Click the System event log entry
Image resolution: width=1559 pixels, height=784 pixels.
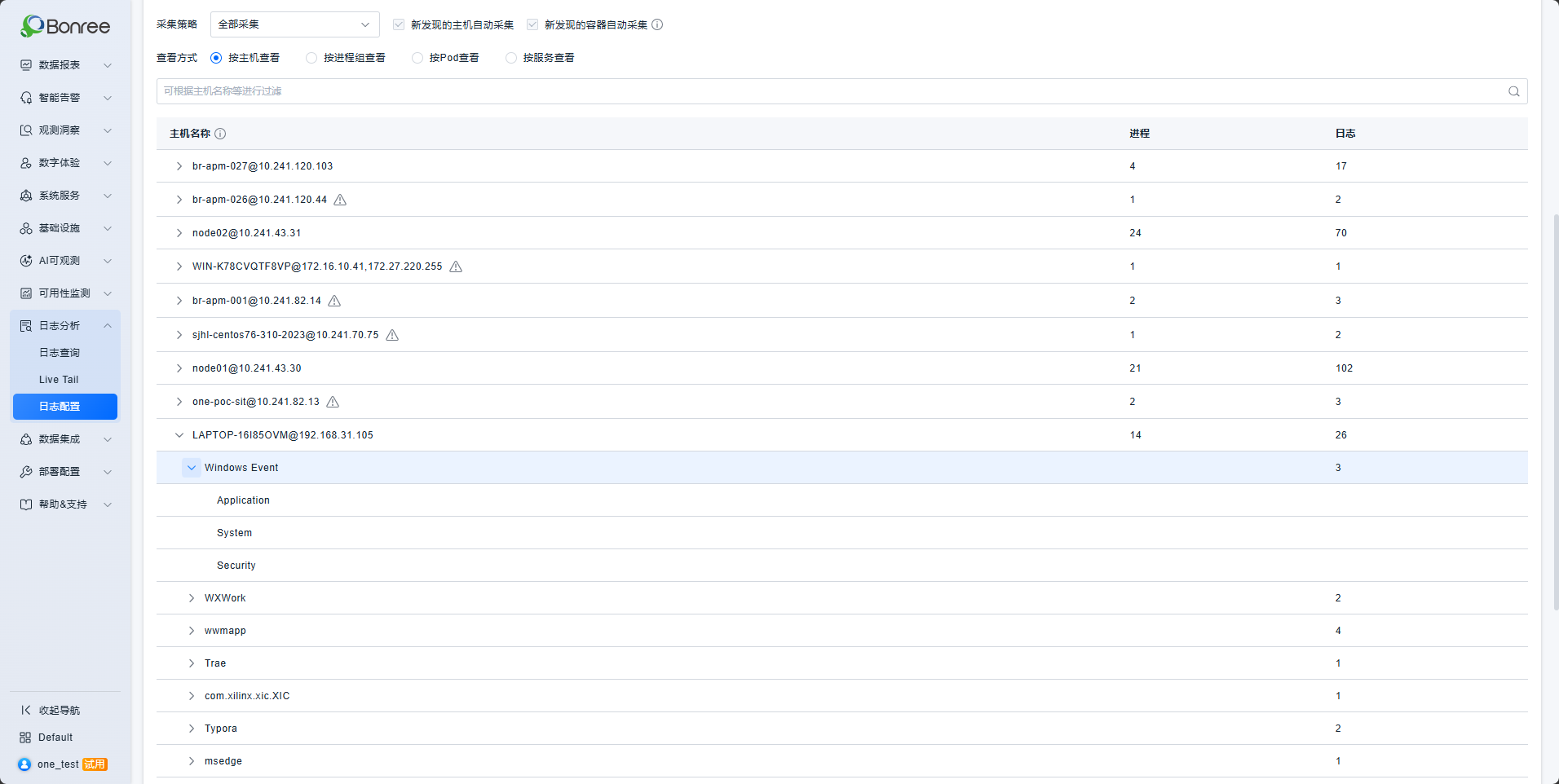(x=234, y=533)
